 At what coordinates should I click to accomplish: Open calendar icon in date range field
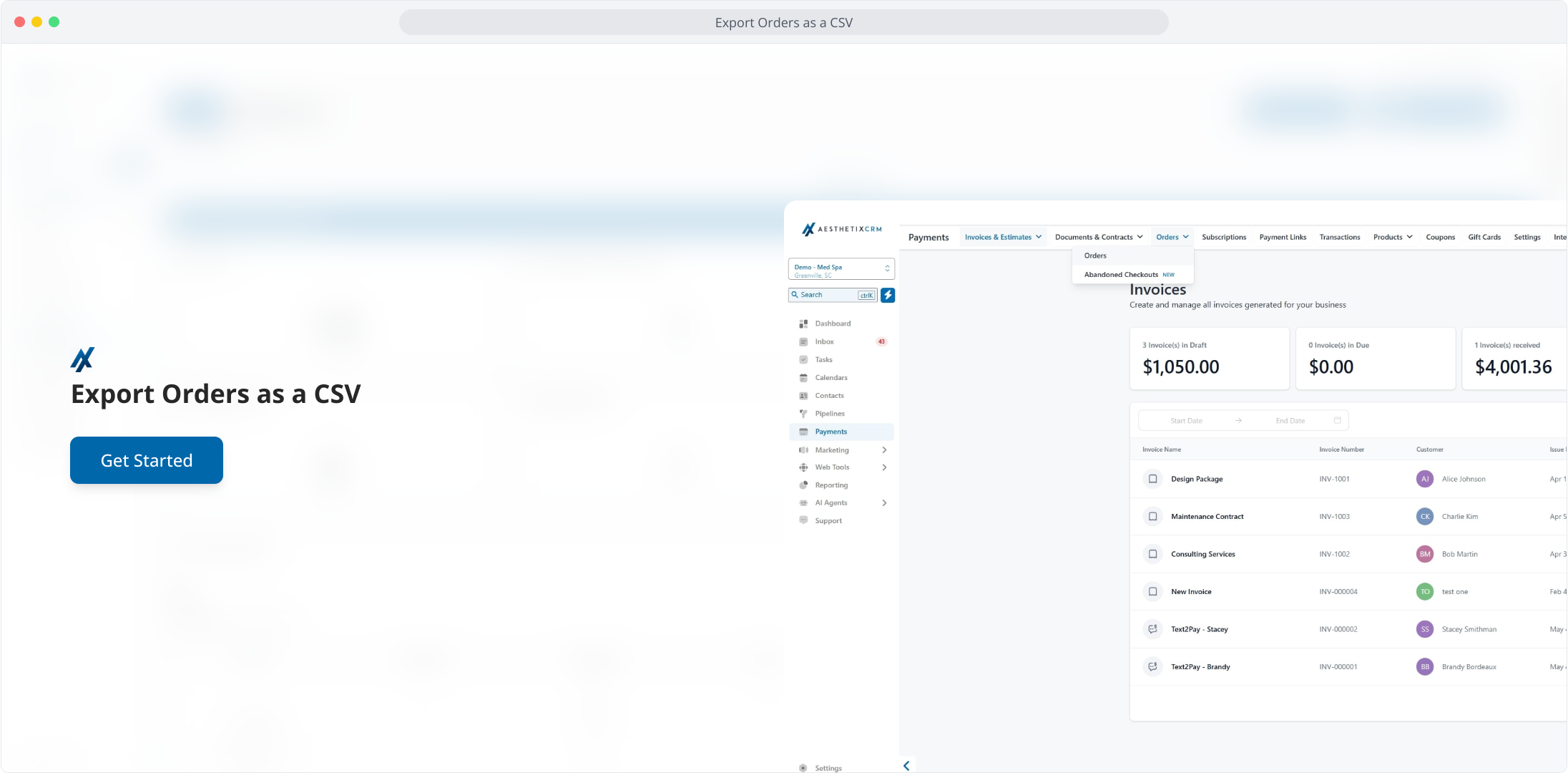1337,420
